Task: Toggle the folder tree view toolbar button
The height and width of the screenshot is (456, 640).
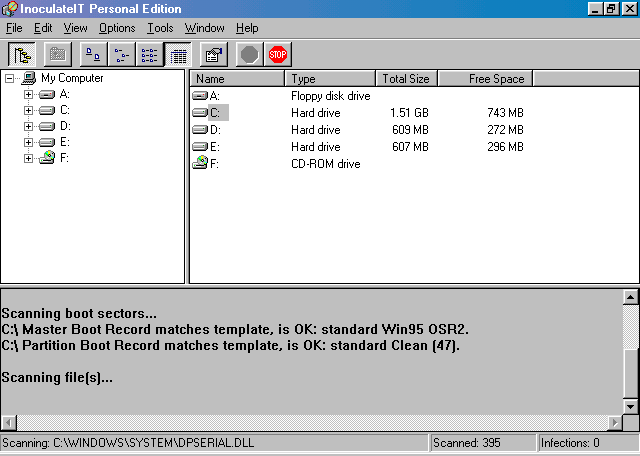Action: click(22, 54)
